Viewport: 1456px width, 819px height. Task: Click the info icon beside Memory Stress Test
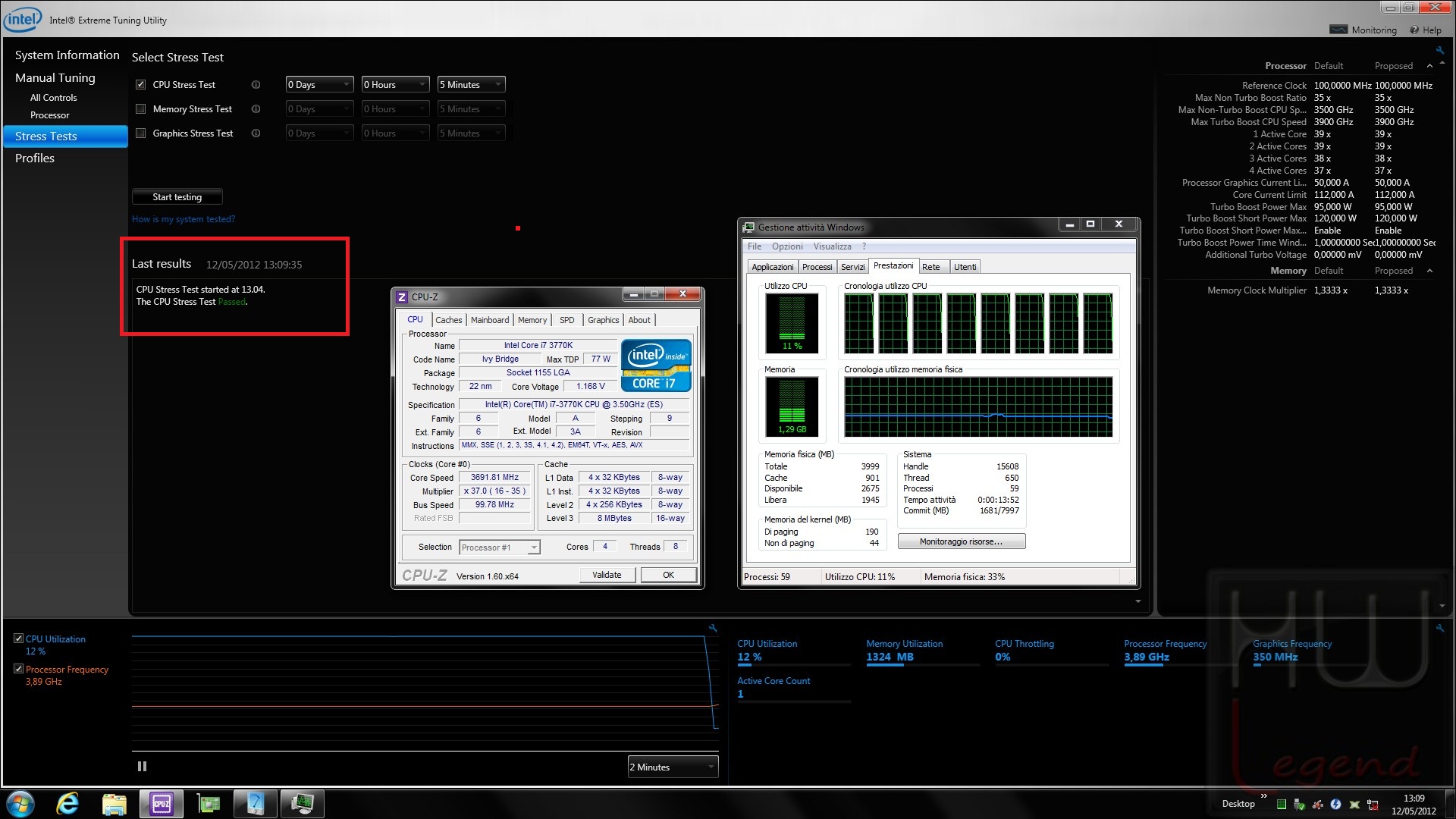click(x=256, y=109)
